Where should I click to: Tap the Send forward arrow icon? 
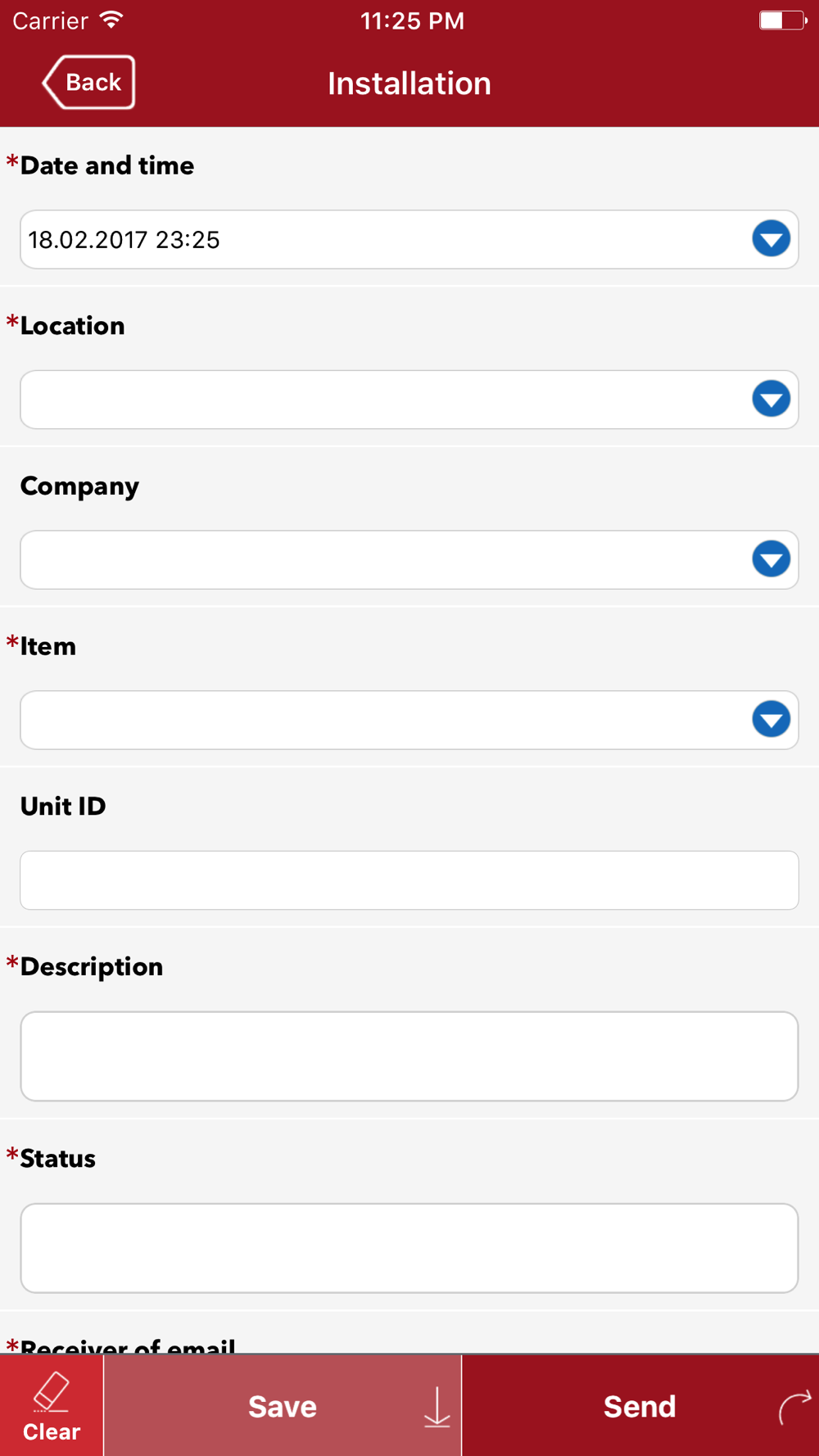click(x=794, y=1407)
